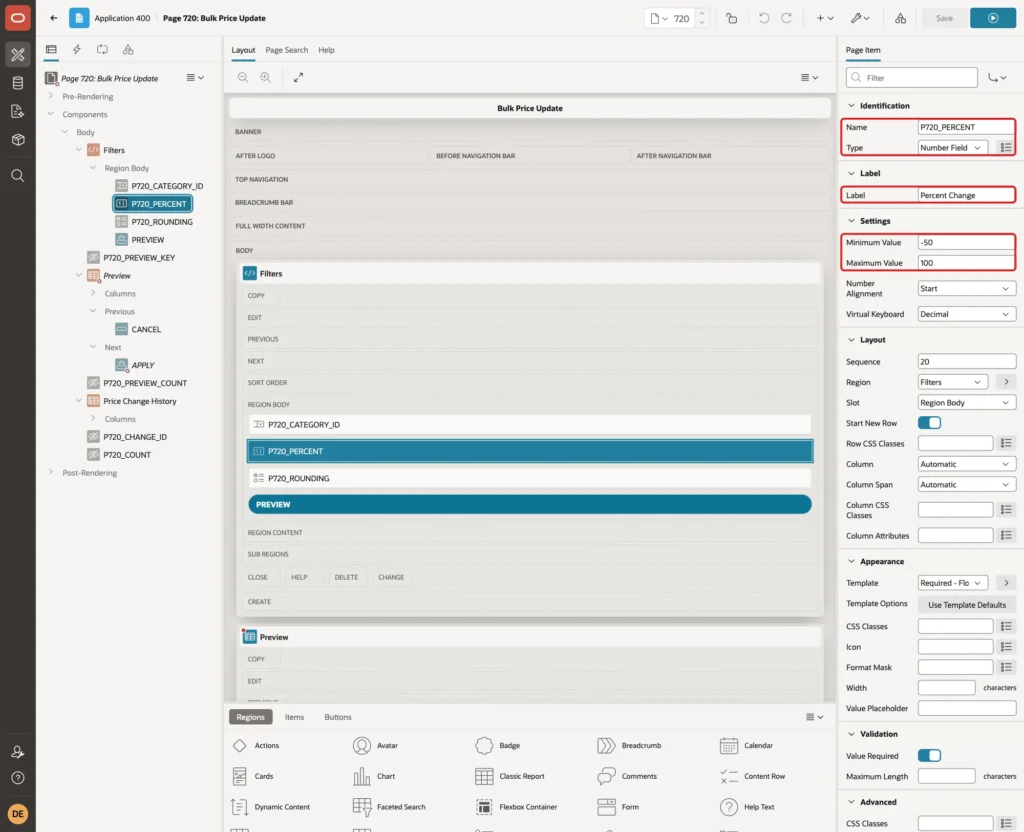Image resolution: width=1024 pixels, height=832 pixels.
Task: Click the Filter properties search field
Action: point(911,78)
